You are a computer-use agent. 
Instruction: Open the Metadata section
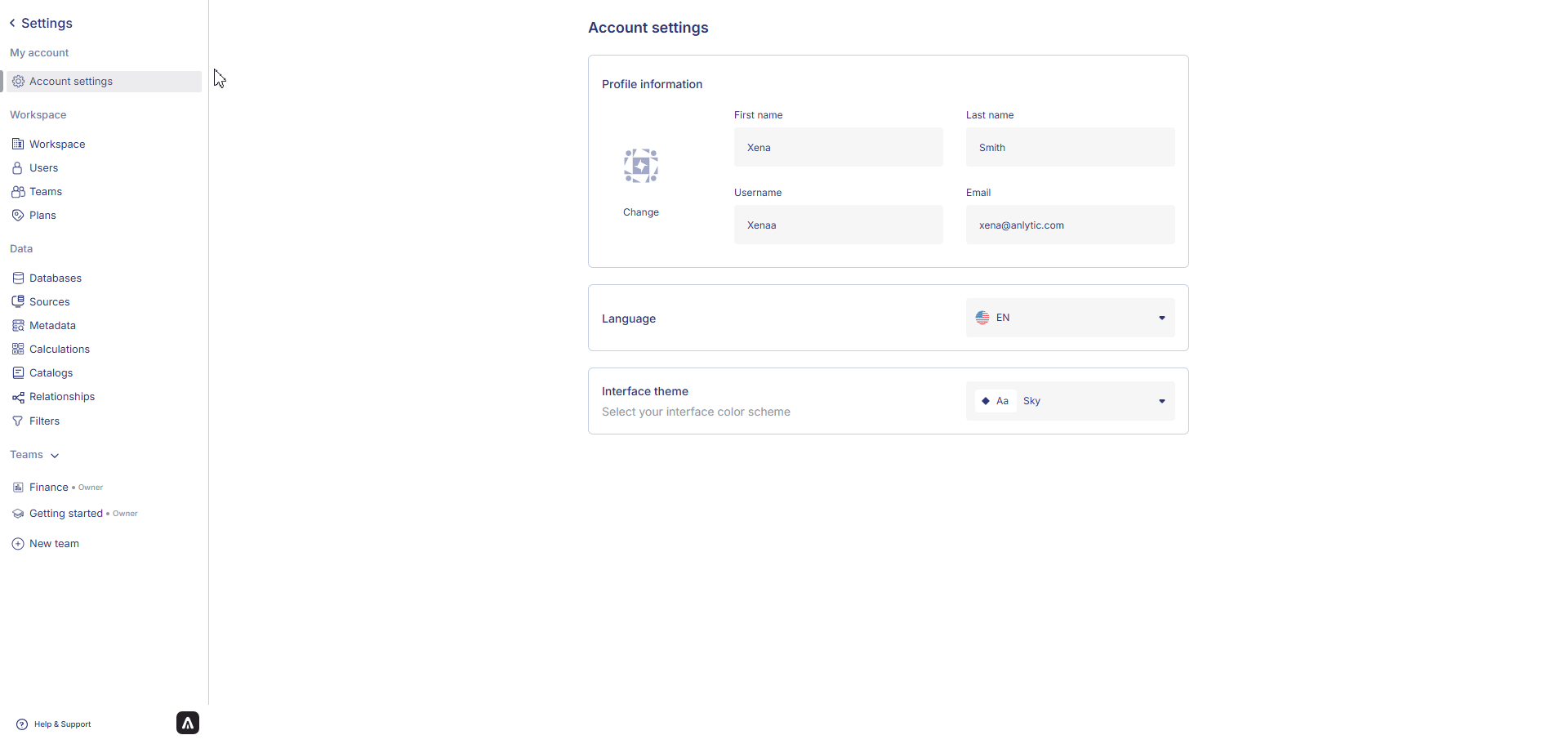point(52,326)
